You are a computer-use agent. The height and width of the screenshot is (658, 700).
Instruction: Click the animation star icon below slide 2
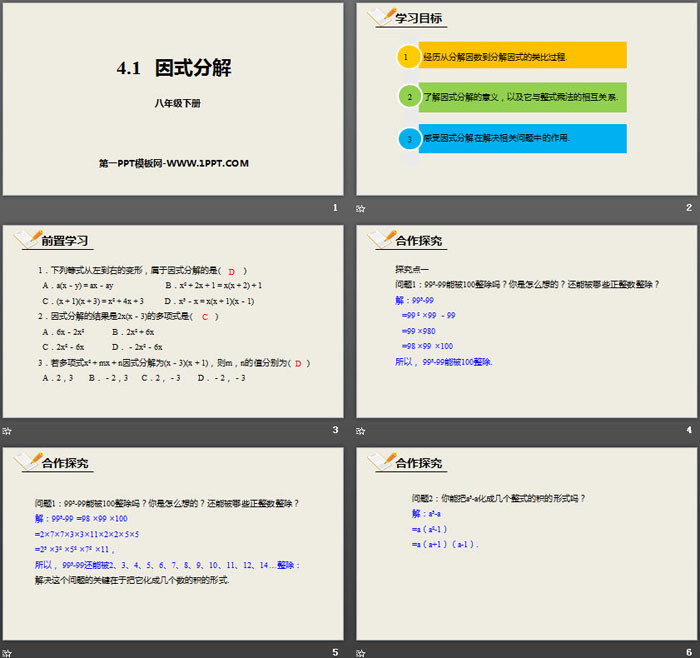coord(360,208)
